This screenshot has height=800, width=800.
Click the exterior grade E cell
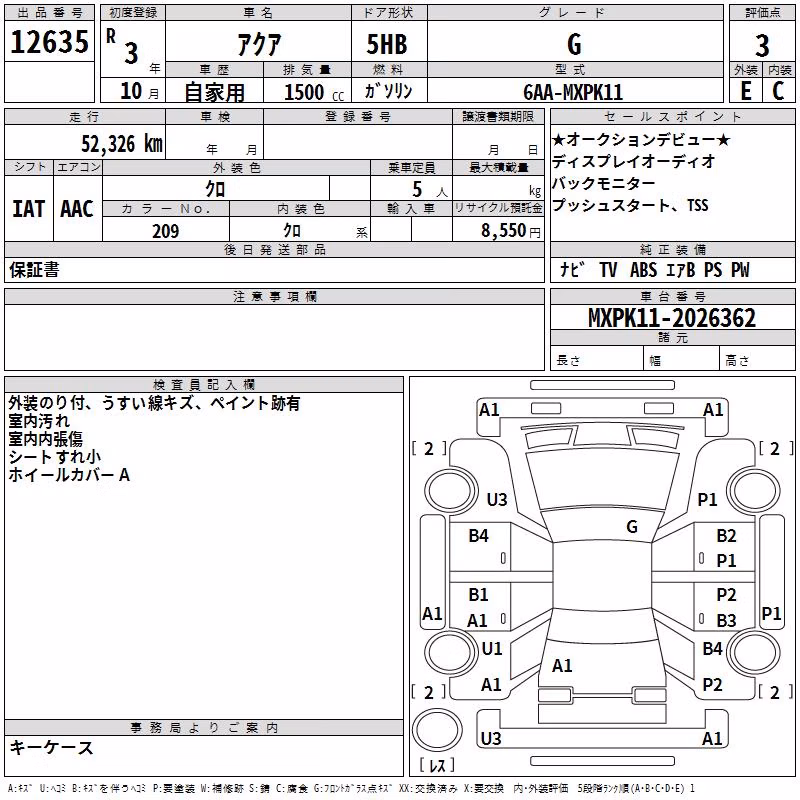(x=745, y=91)
